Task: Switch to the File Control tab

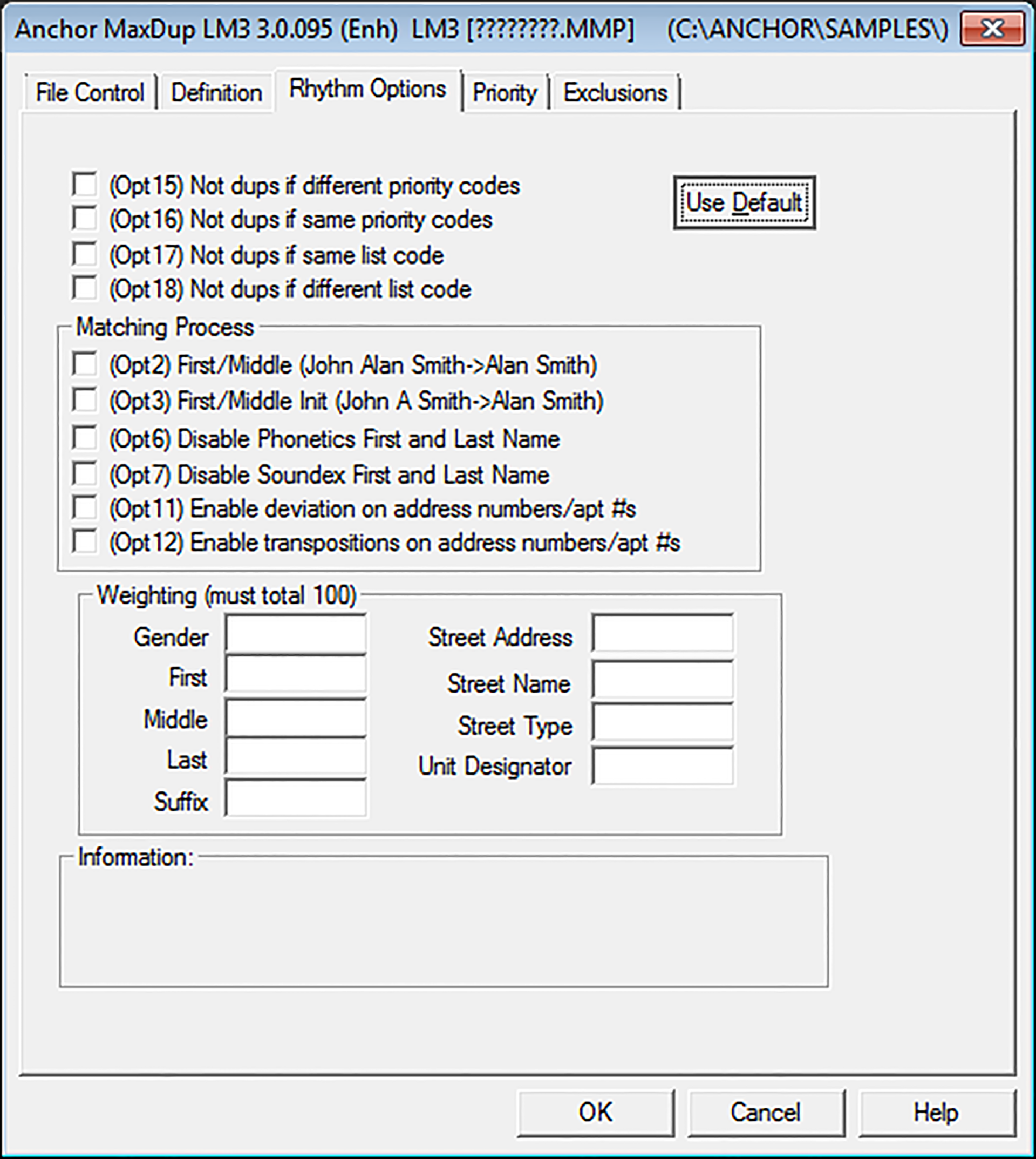Action: click(x=90, y=92)
